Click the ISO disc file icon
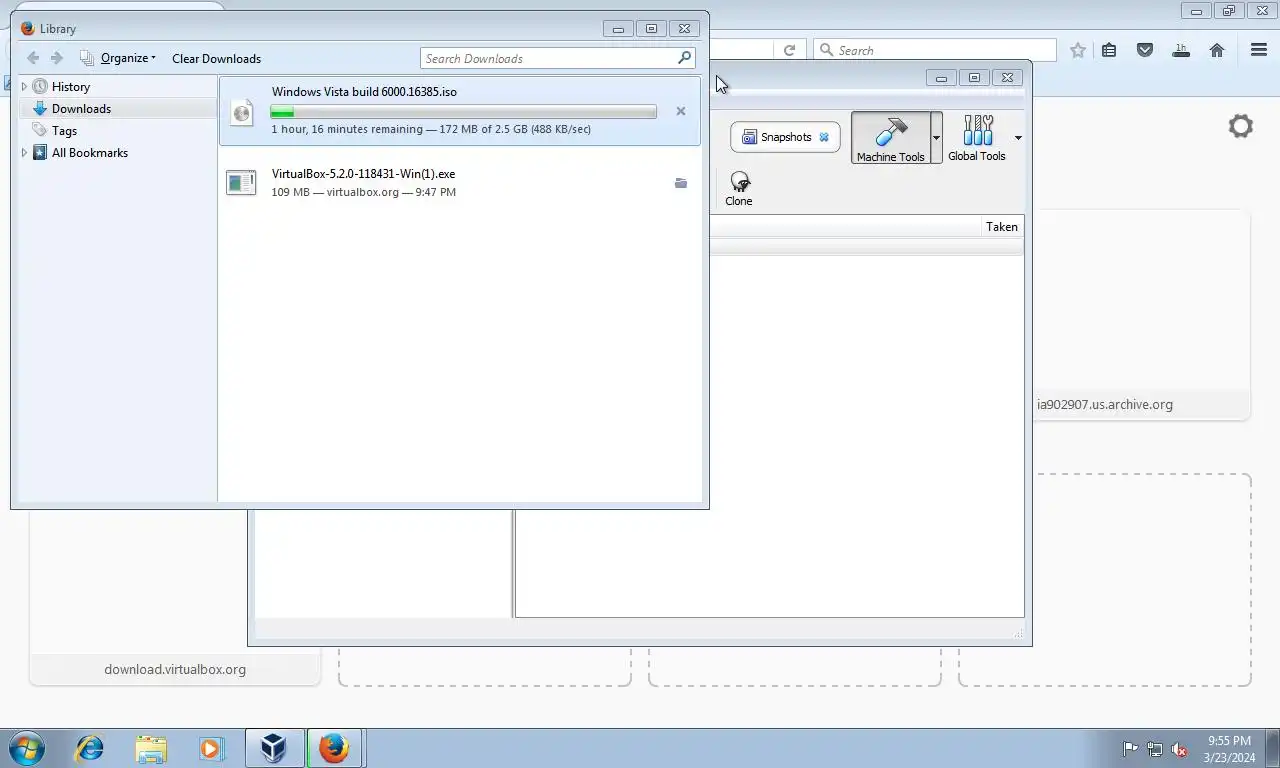1280x768 pixels. pos(242,111)
